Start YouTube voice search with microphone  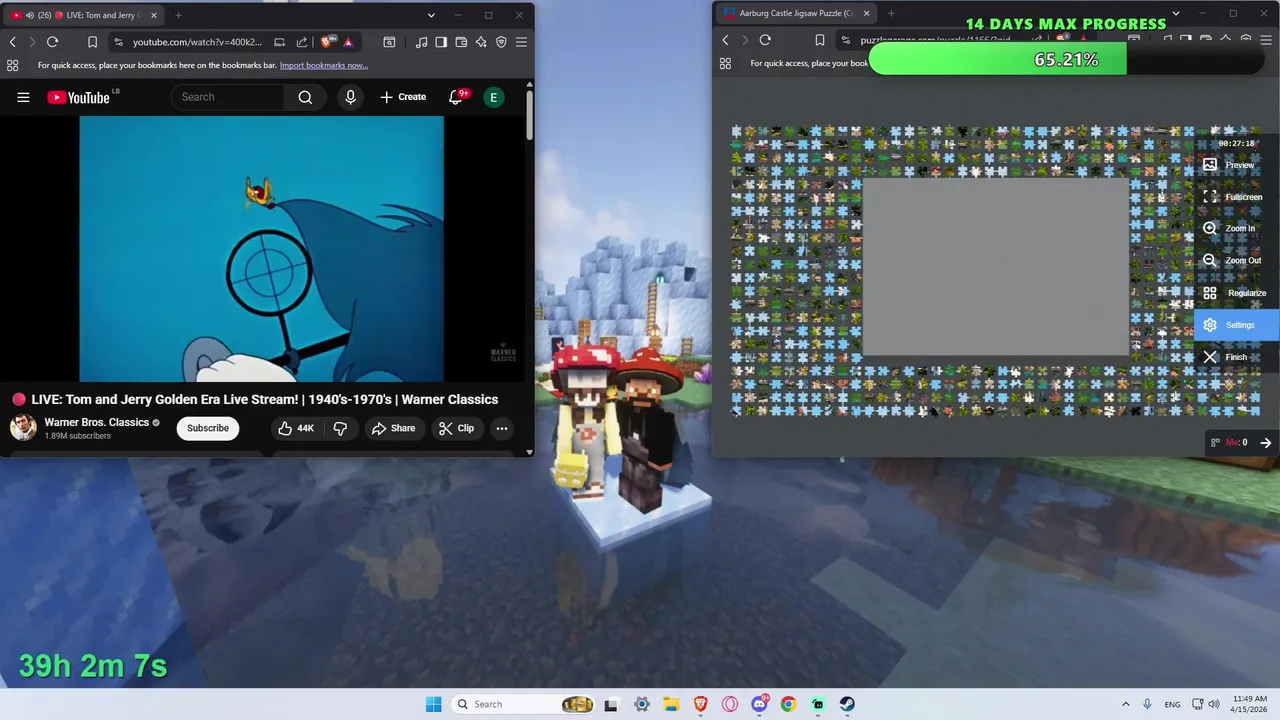tap(350, 97)
